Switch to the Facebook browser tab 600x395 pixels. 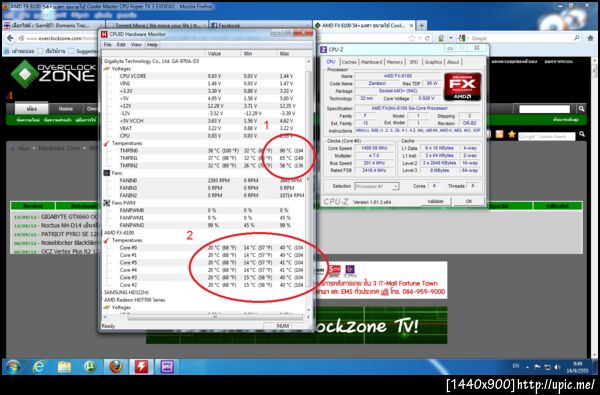260,26
